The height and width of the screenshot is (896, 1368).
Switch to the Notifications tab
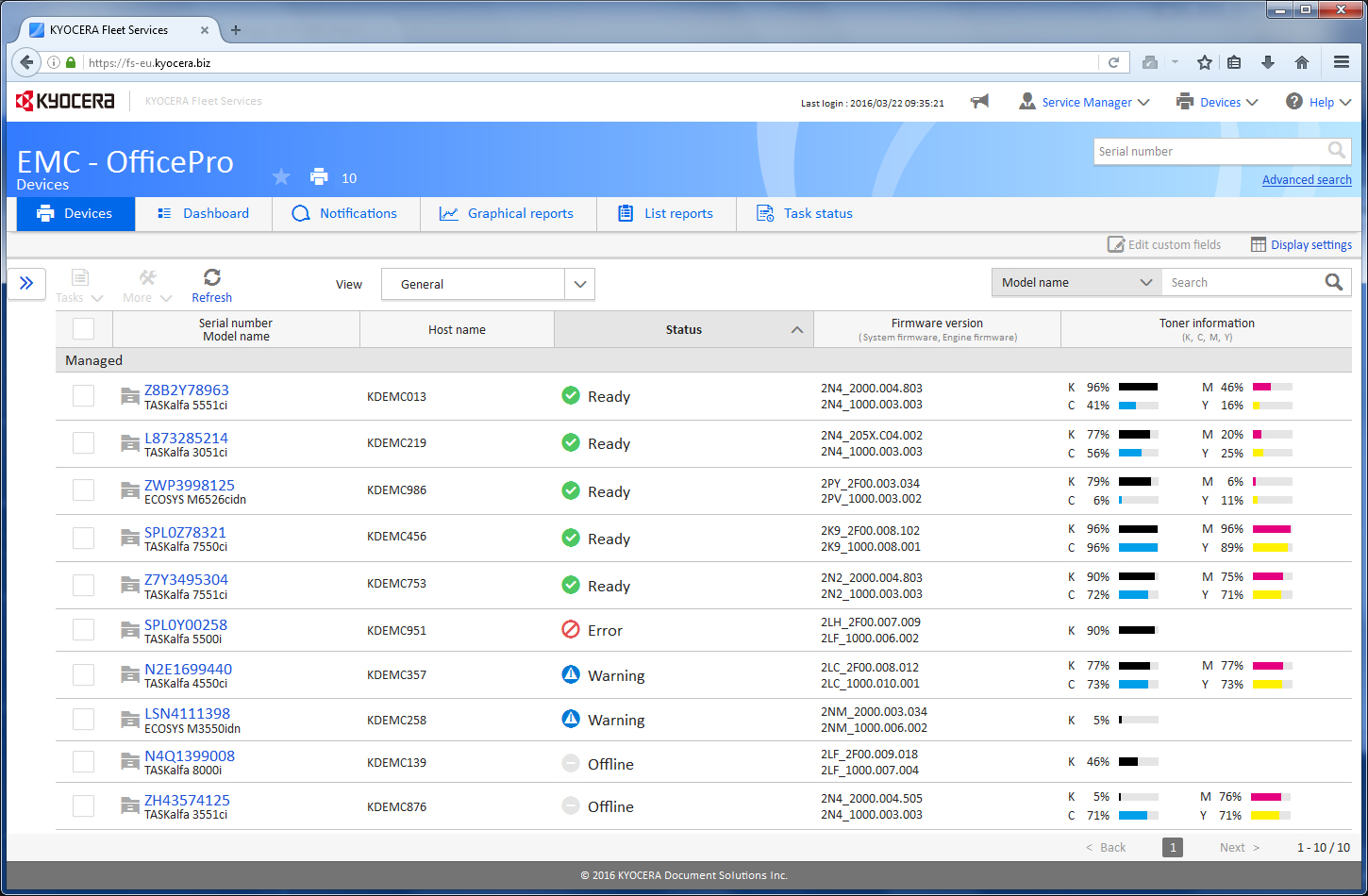click(345, 213)
